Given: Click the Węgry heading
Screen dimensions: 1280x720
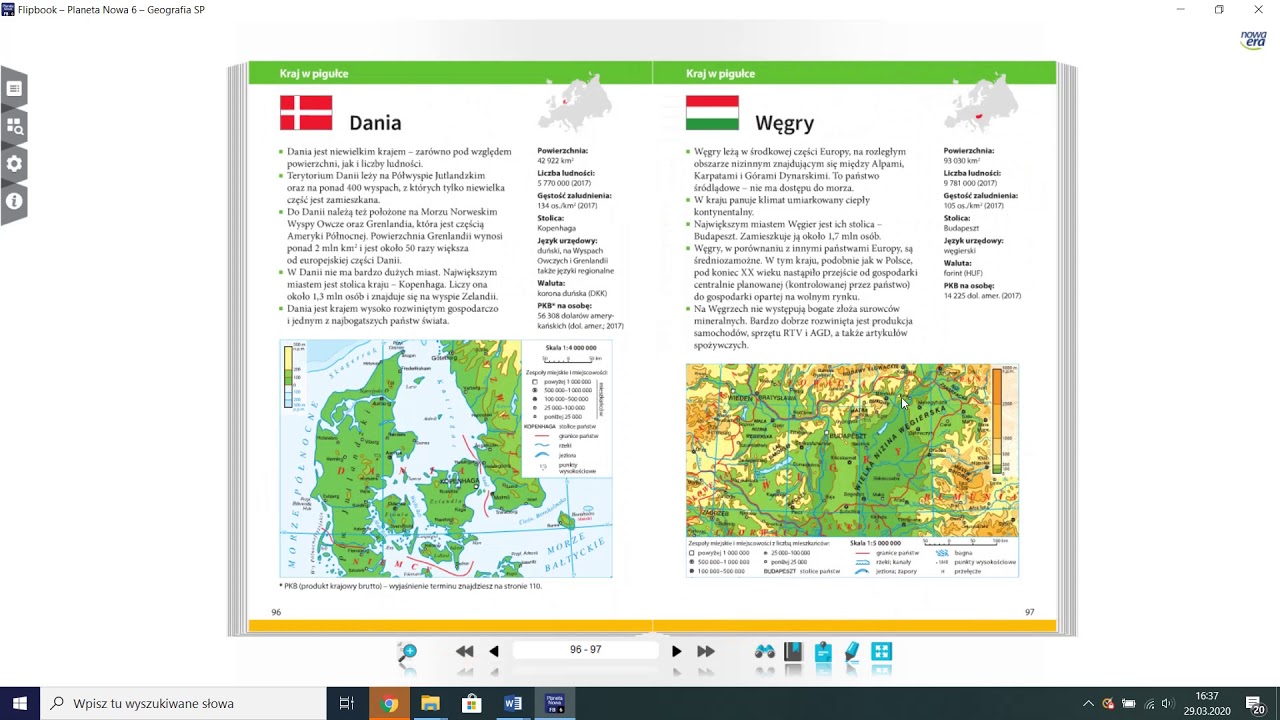Looking at the screenshot, I should point(784,123).
